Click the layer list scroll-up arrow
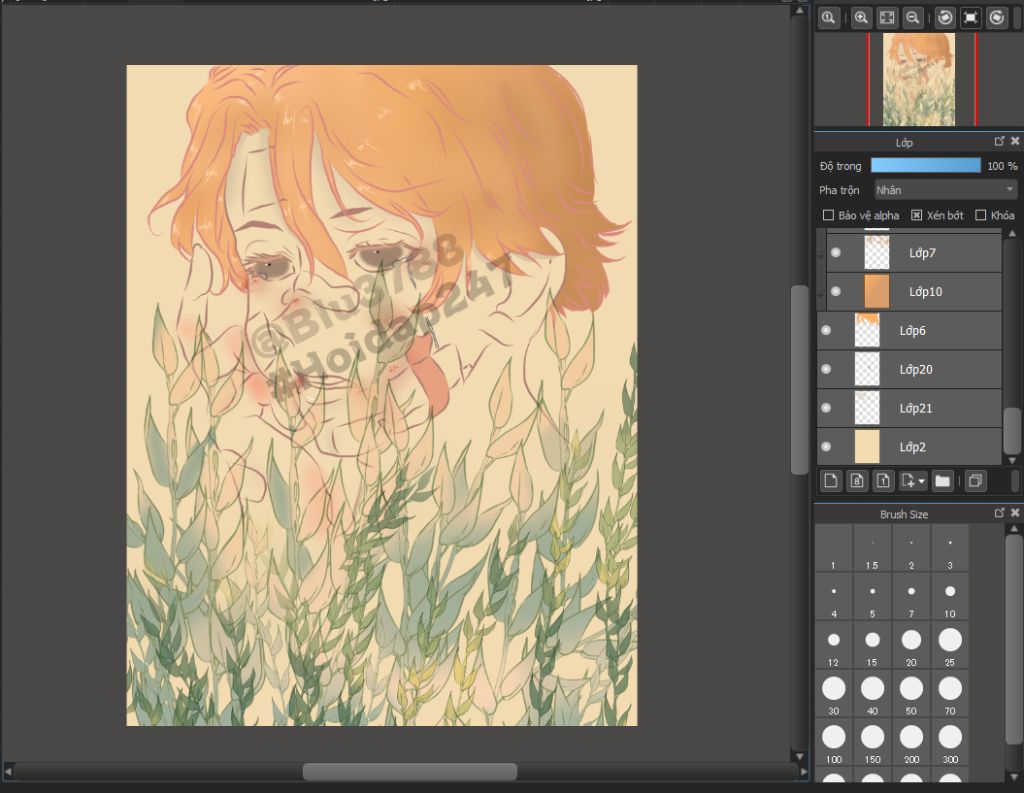This screenshot has width=1024, height=793. [1012, 233]
